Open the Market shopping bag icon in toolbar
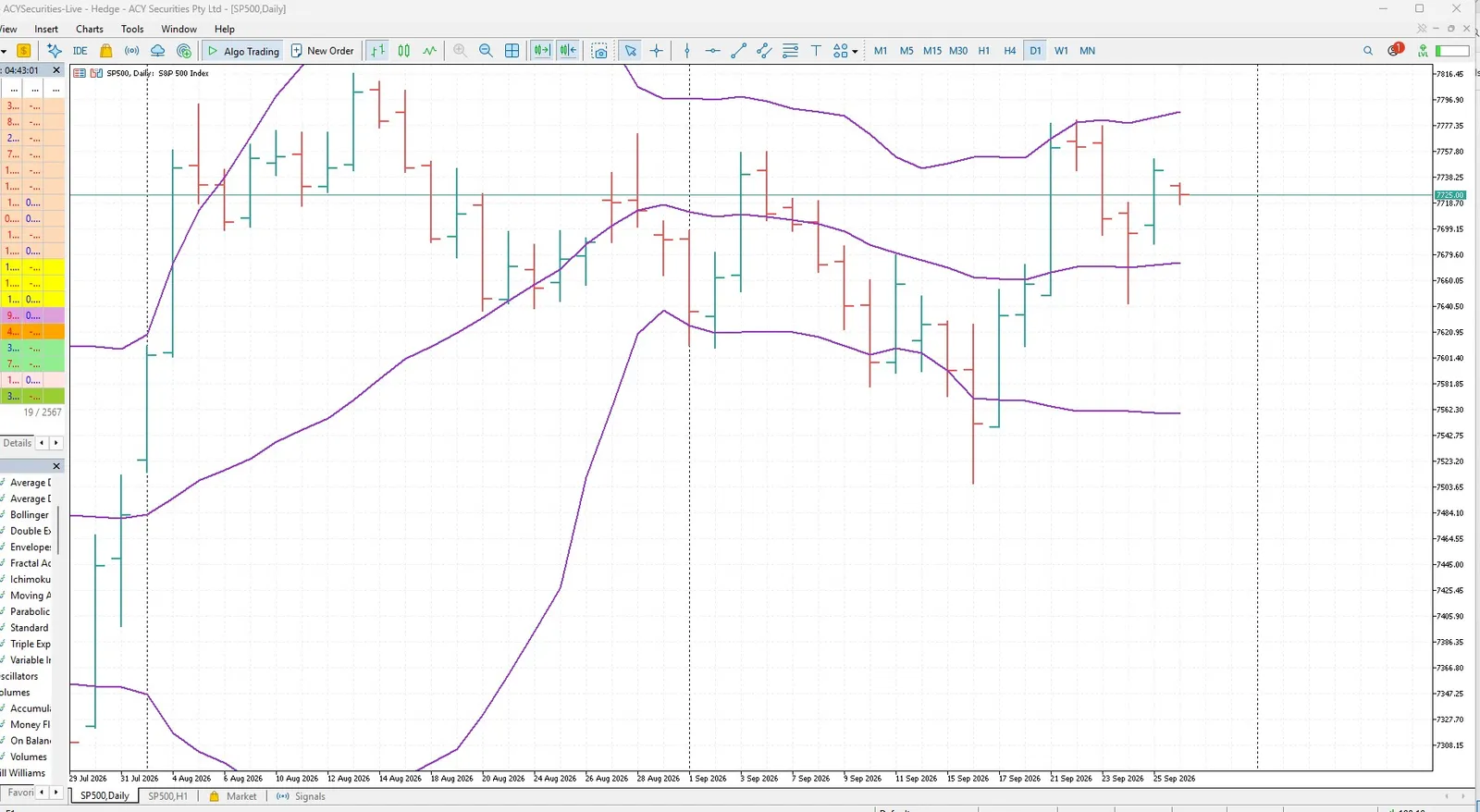The width and height of the screenshot is (1480, 812). click(106, 51)
